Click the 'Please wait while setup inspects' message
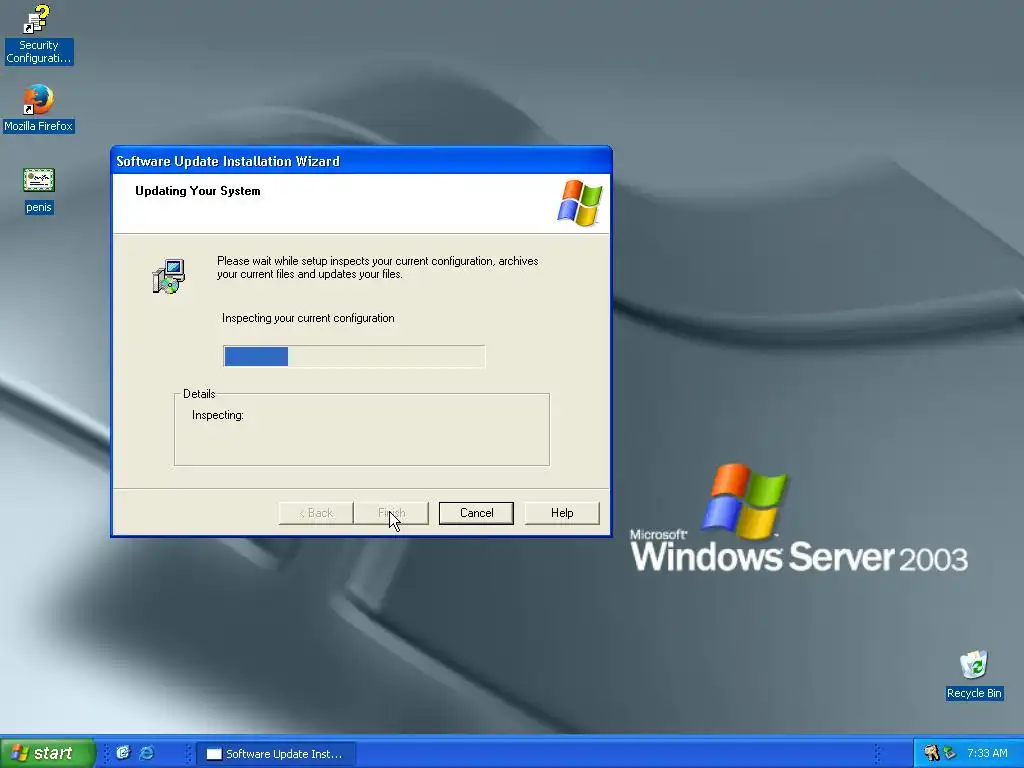Image resolution: width=1024 pixels, height=768 pixels. pyautogui.click(x=377, y=267)
